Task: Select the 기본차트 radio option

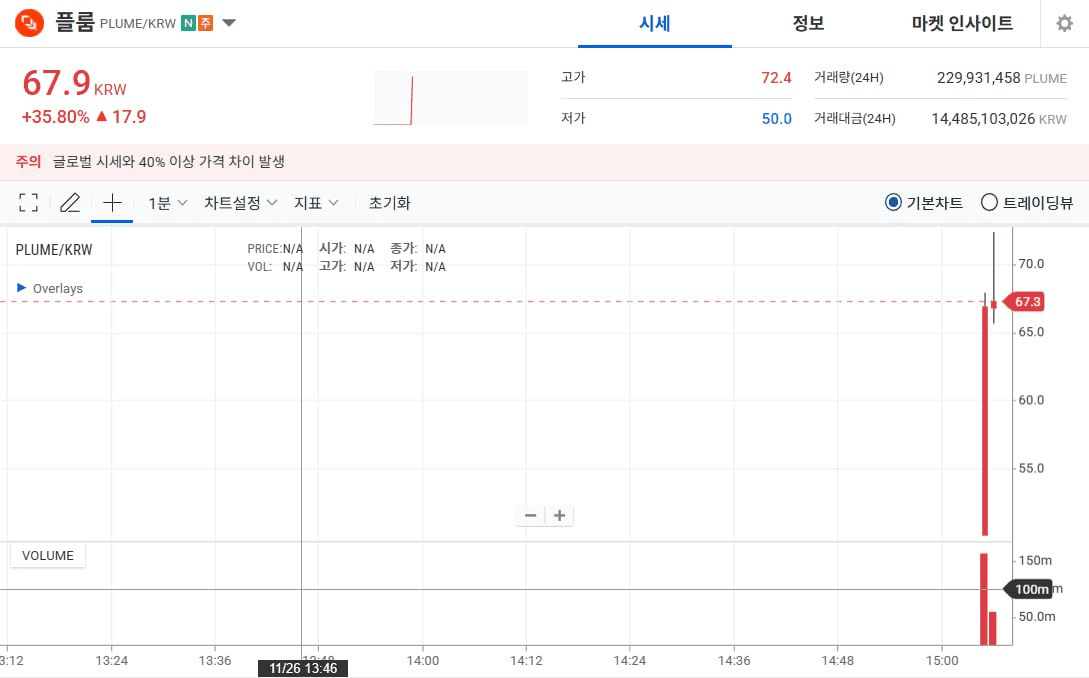Action: tap(893, 203)
